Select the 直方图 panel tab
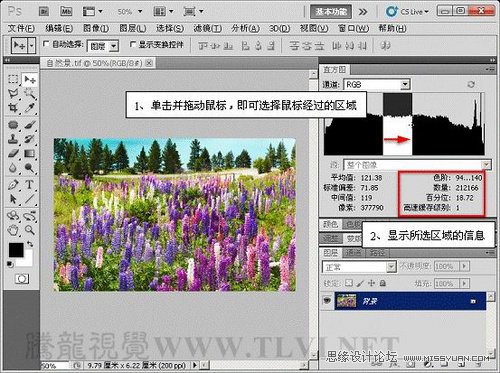500x373 pixels. [x=334, y=70]
